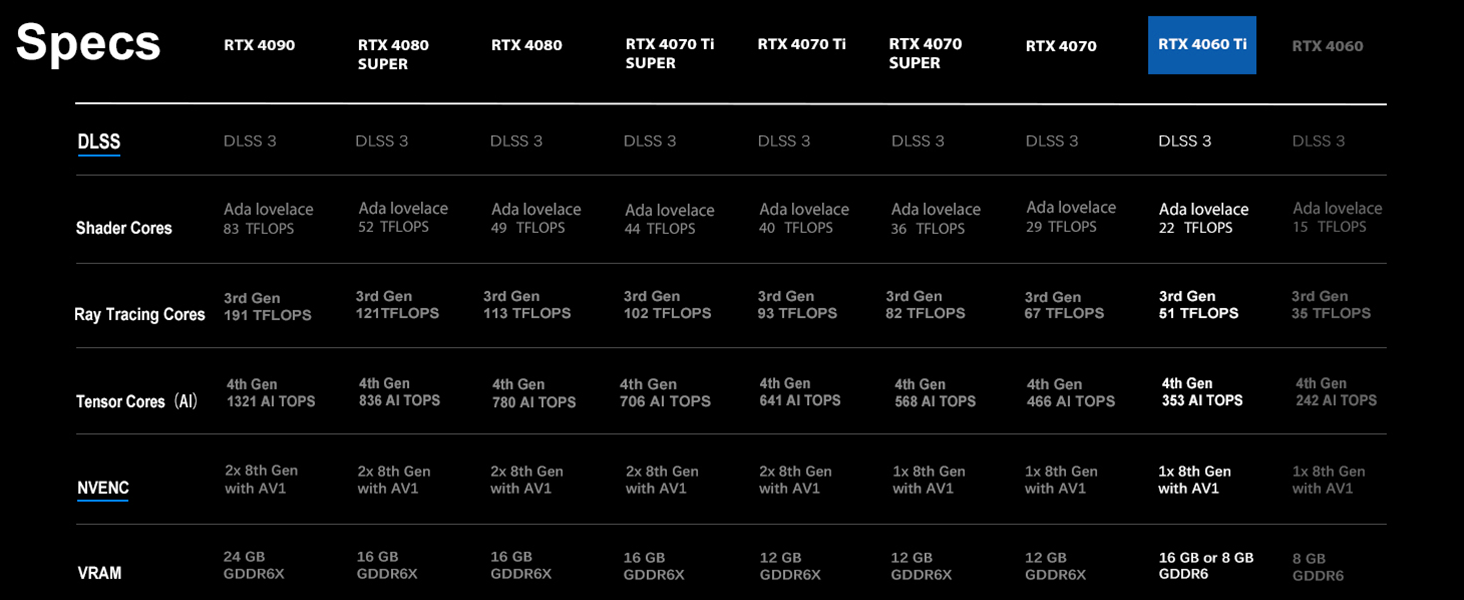
Task: Click the 16 GB or 8 GB VRAM cell
Action: tap(1205, 566)
